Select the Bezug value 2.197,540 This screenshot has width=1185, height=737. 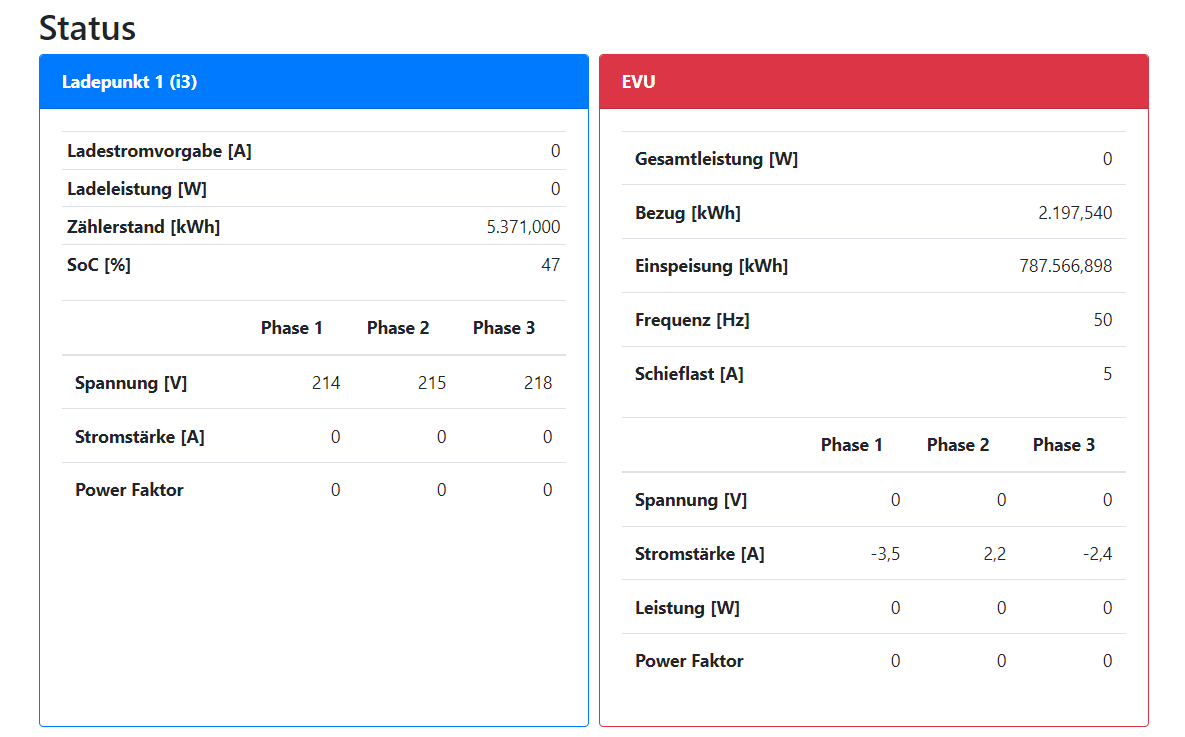[x=1075, y=213]
